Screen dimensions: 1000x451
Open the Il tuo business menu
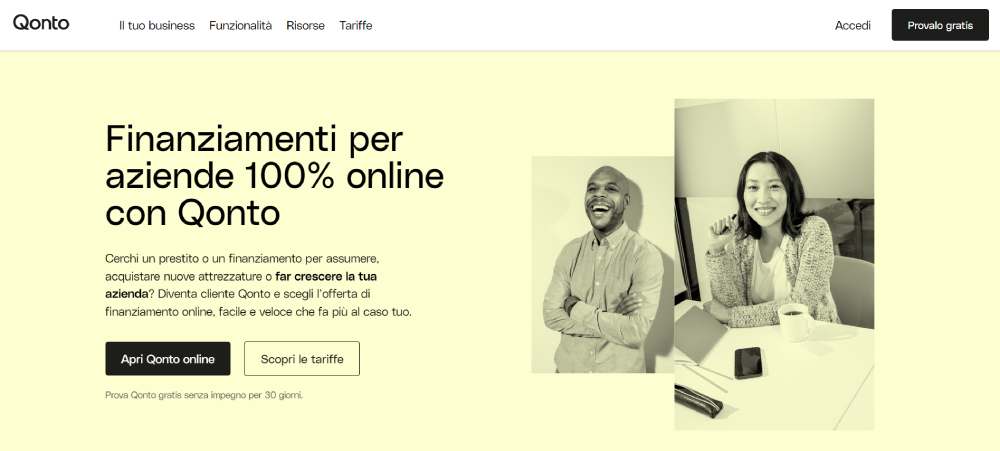pos(156,26)
